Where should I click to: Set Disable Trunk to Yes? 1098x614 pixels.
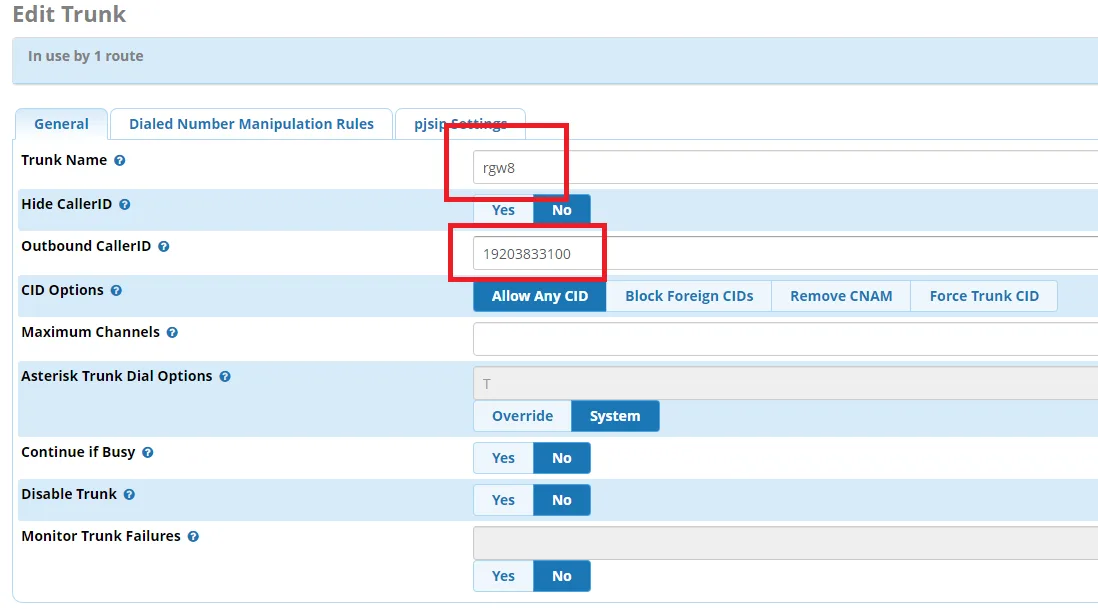coord(503,500)
